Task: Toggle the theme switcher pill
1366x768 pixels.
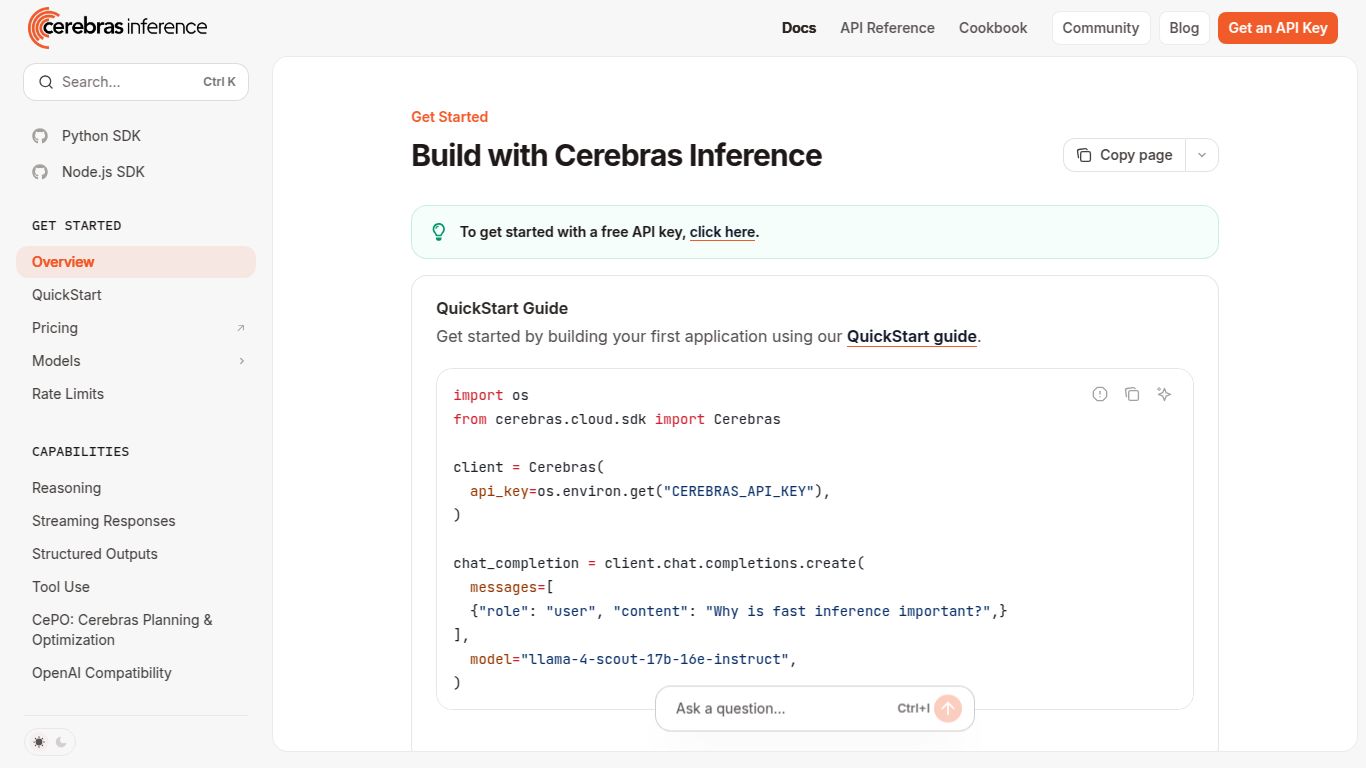Action: (50, 742)
